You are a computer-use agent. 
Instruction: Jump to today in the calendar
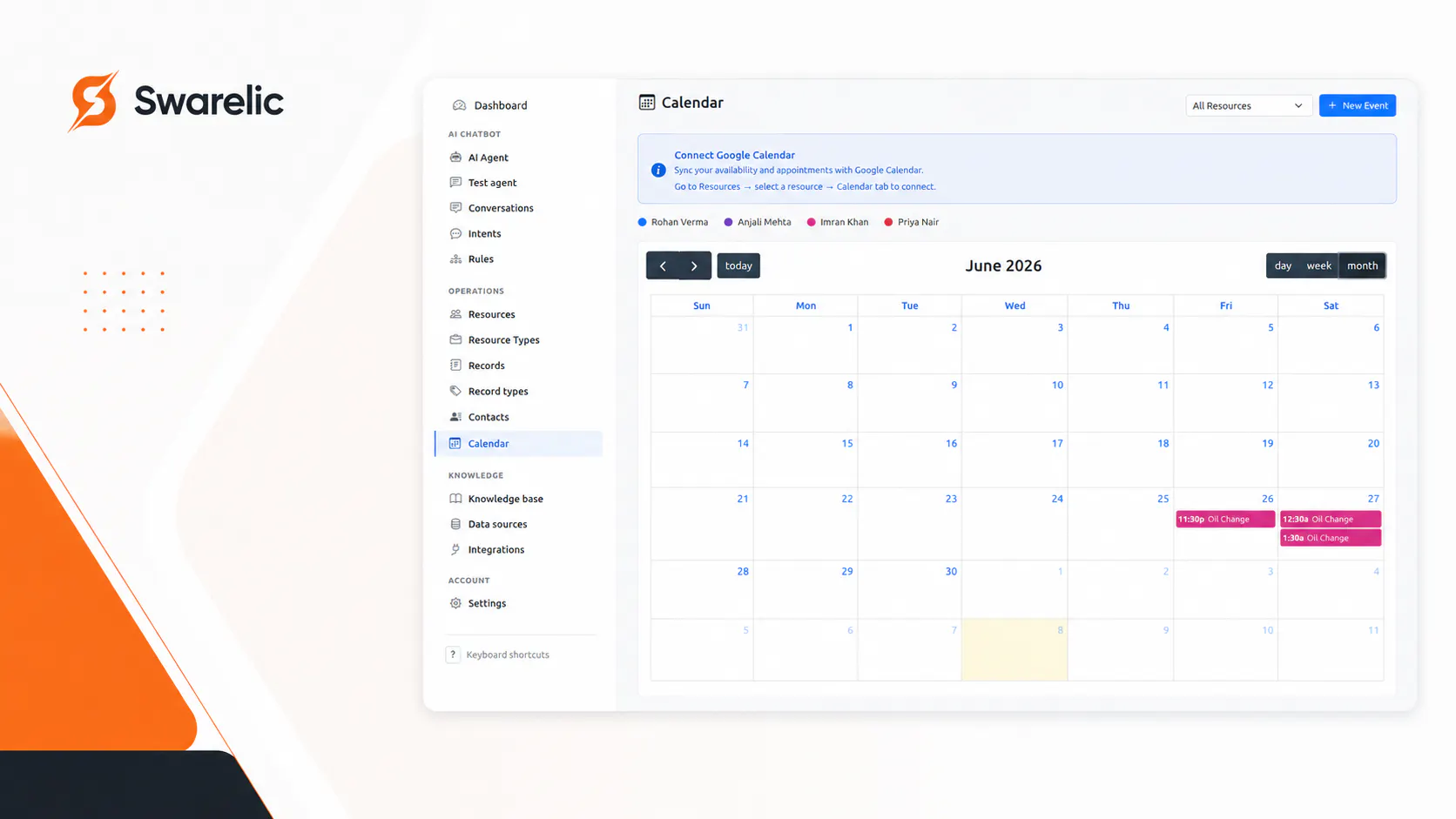[x=738, y=265]
